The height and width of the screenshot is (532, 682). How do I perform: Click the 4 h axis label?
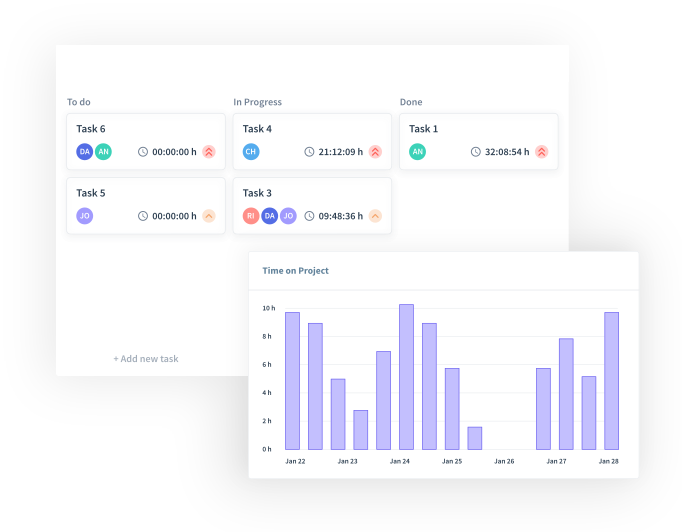(x=267, y=393)
